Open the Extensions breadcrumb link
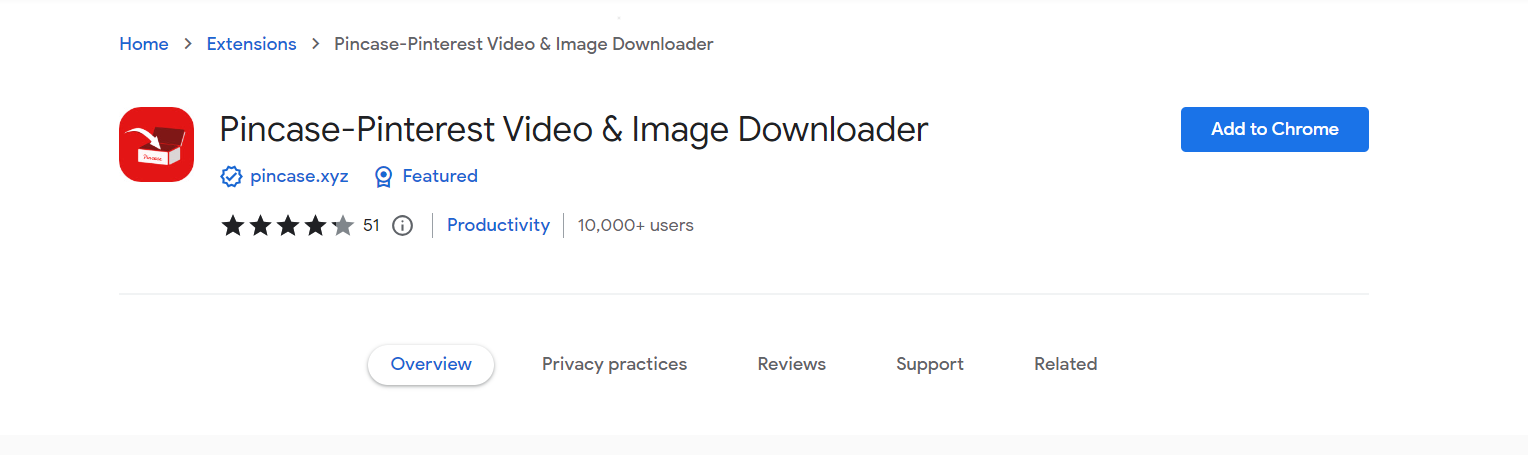This screenshot has height=455, width=1528. point(251,44)
